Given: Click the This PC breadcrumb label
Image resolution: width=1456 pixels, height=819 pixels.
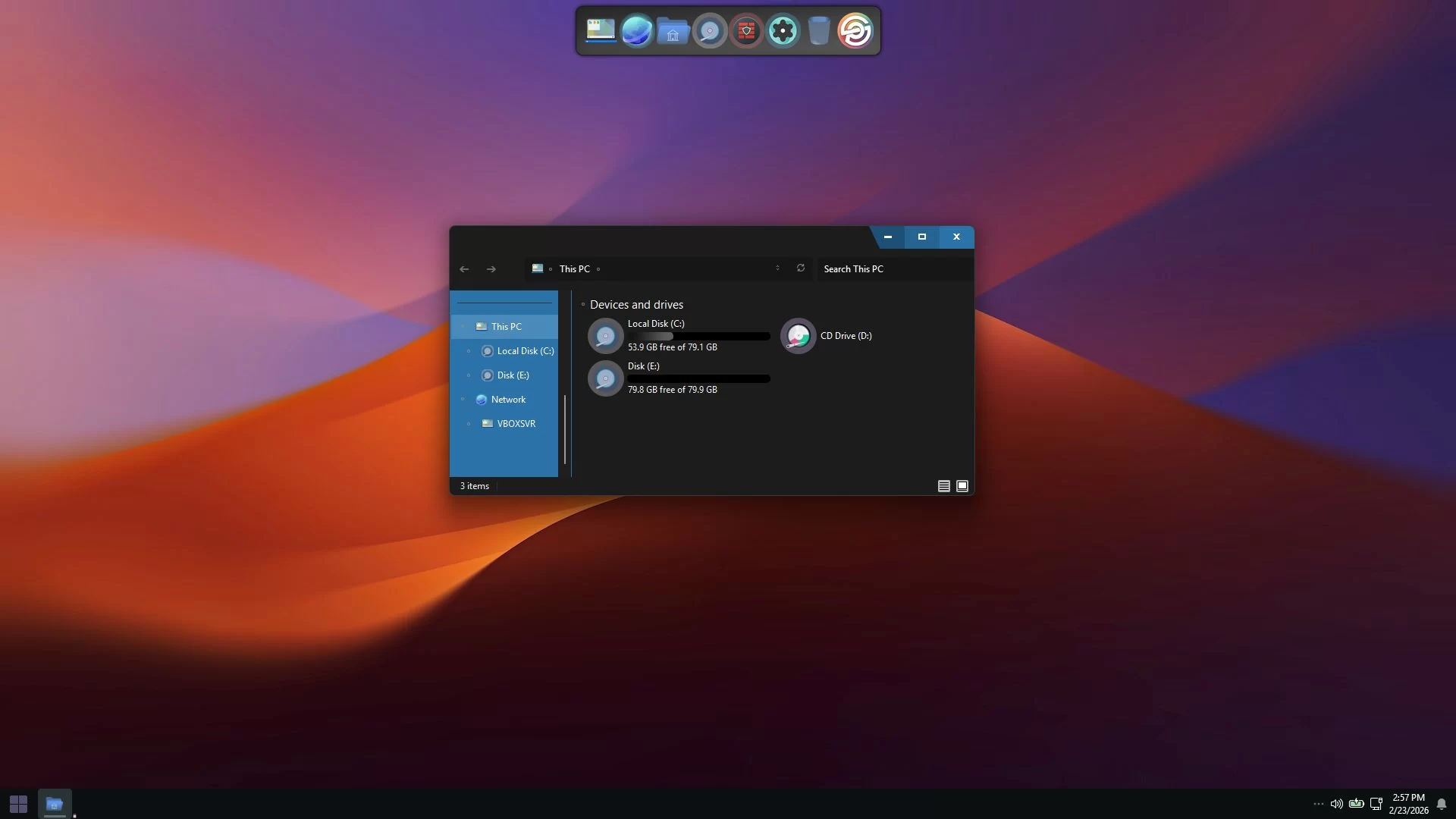Looking at the screenshot, I should tap(574, 269).
